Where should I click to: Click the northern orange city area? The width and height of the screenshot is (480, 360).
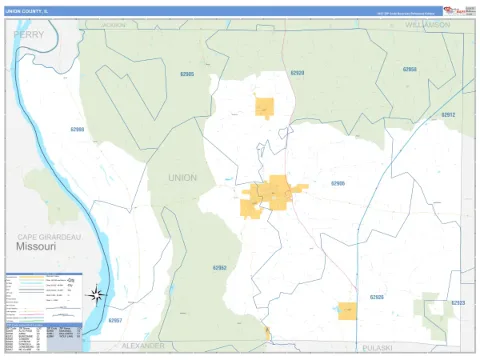tap(265, 108)
